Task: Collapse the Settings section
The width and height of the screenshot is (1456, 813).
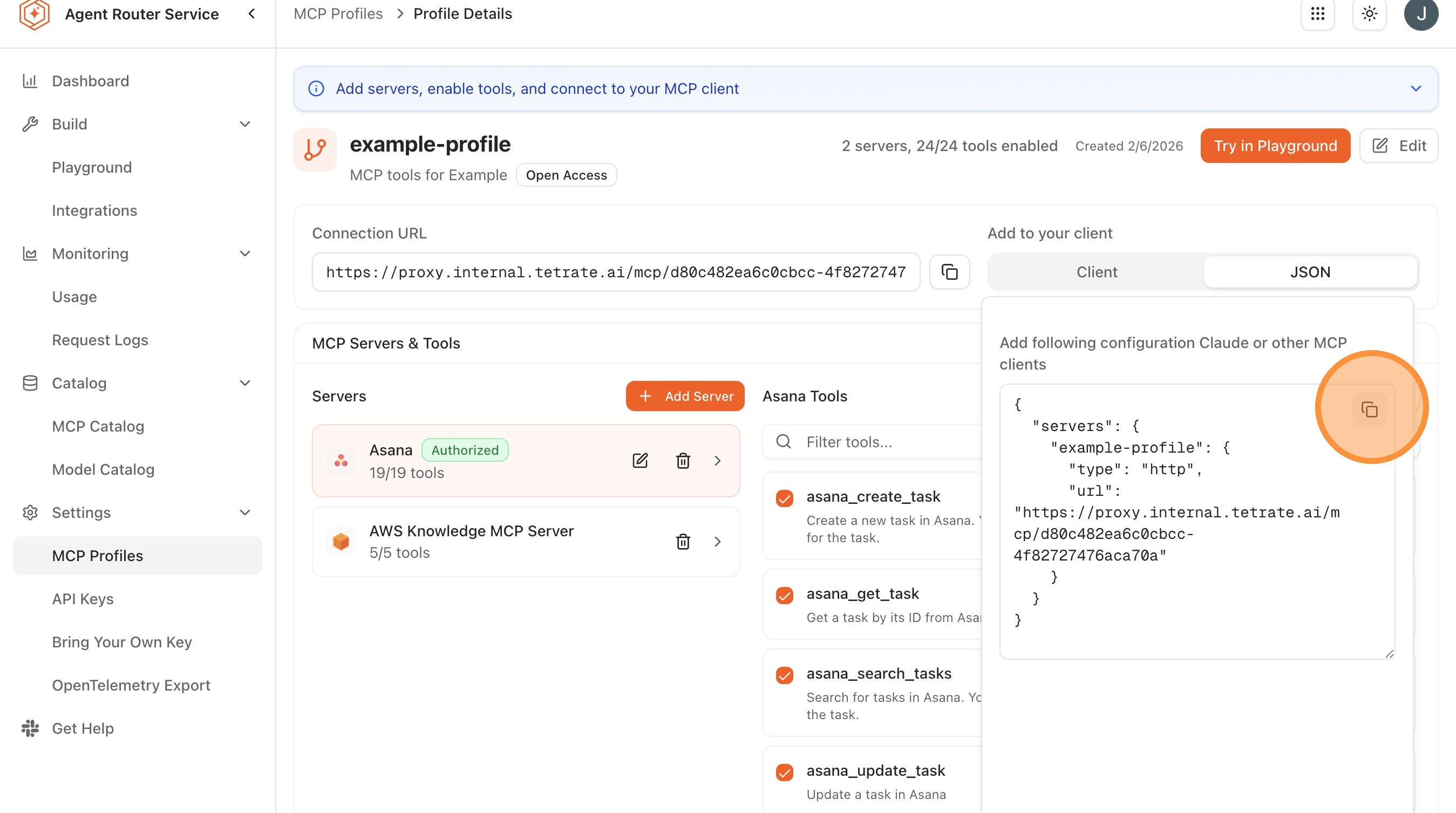Action: click(x=245, y=513)
